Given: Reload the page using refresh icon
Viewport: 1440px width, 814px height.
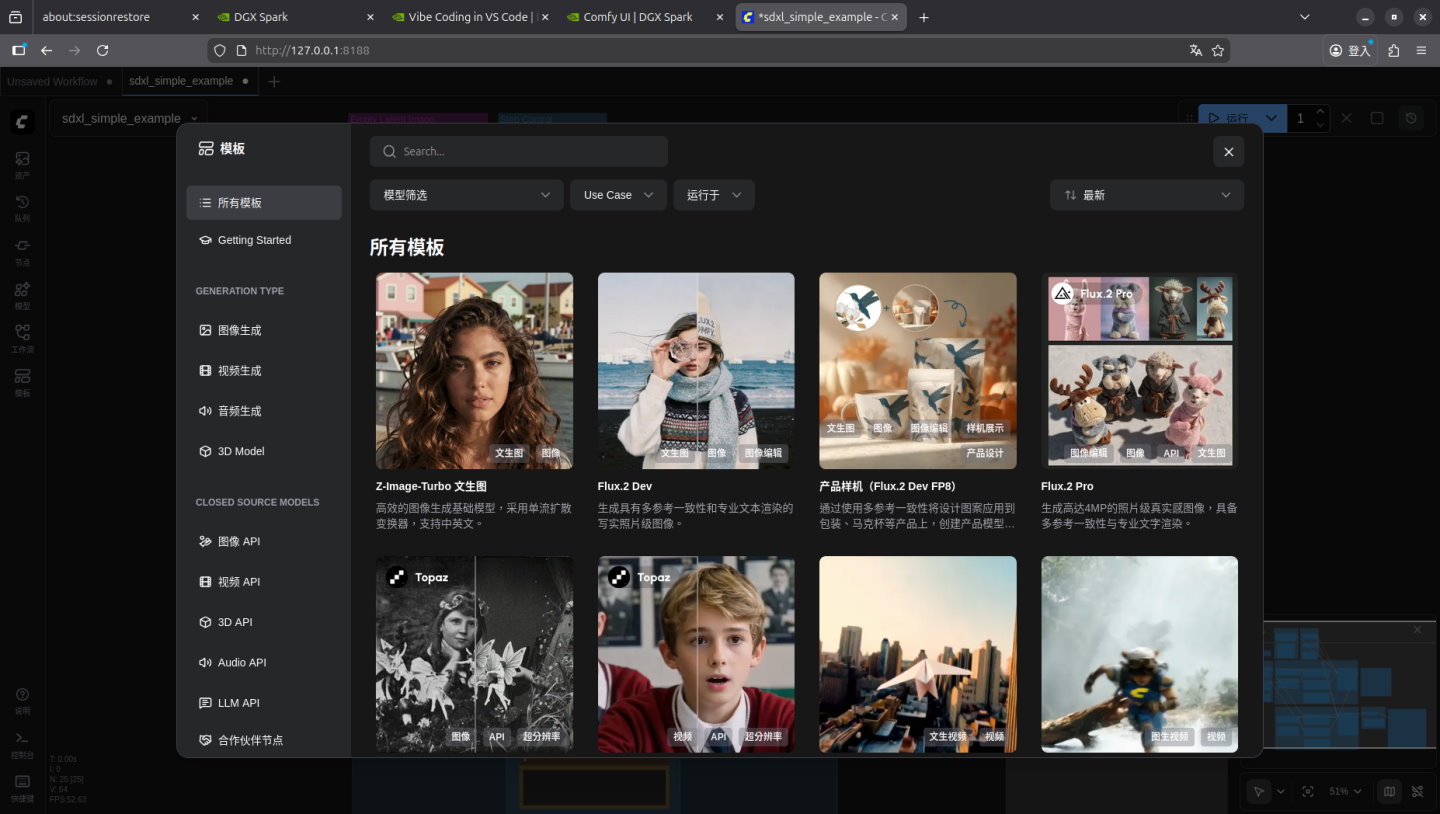Looking at the screenshot, I should 102,50.
